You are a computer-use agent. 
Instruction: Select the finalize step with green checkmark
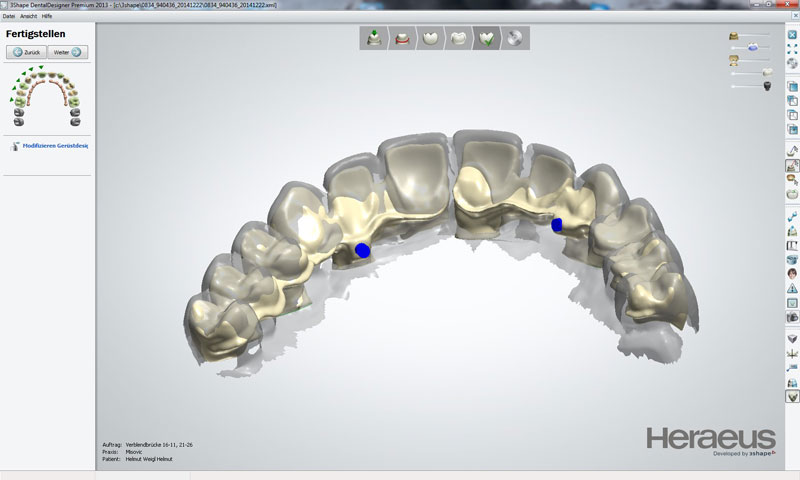click(x=487, y=39)
